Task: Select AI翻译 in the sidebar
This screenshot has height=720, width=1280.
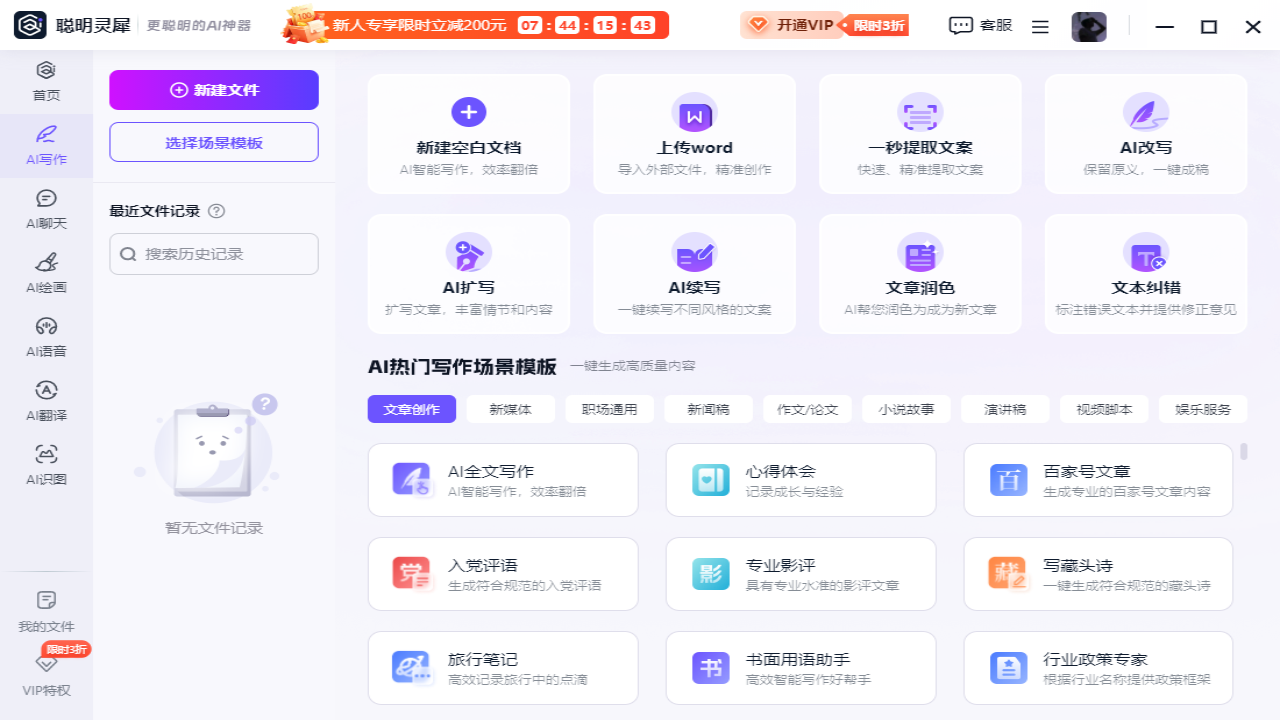Action: point(46,398)
